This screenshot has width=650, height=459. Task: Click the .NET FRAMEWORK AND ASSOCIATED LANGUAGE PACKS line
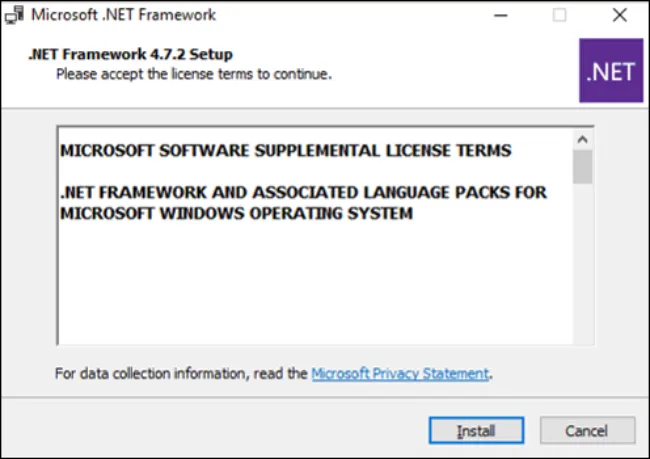[x=303, y=192]
